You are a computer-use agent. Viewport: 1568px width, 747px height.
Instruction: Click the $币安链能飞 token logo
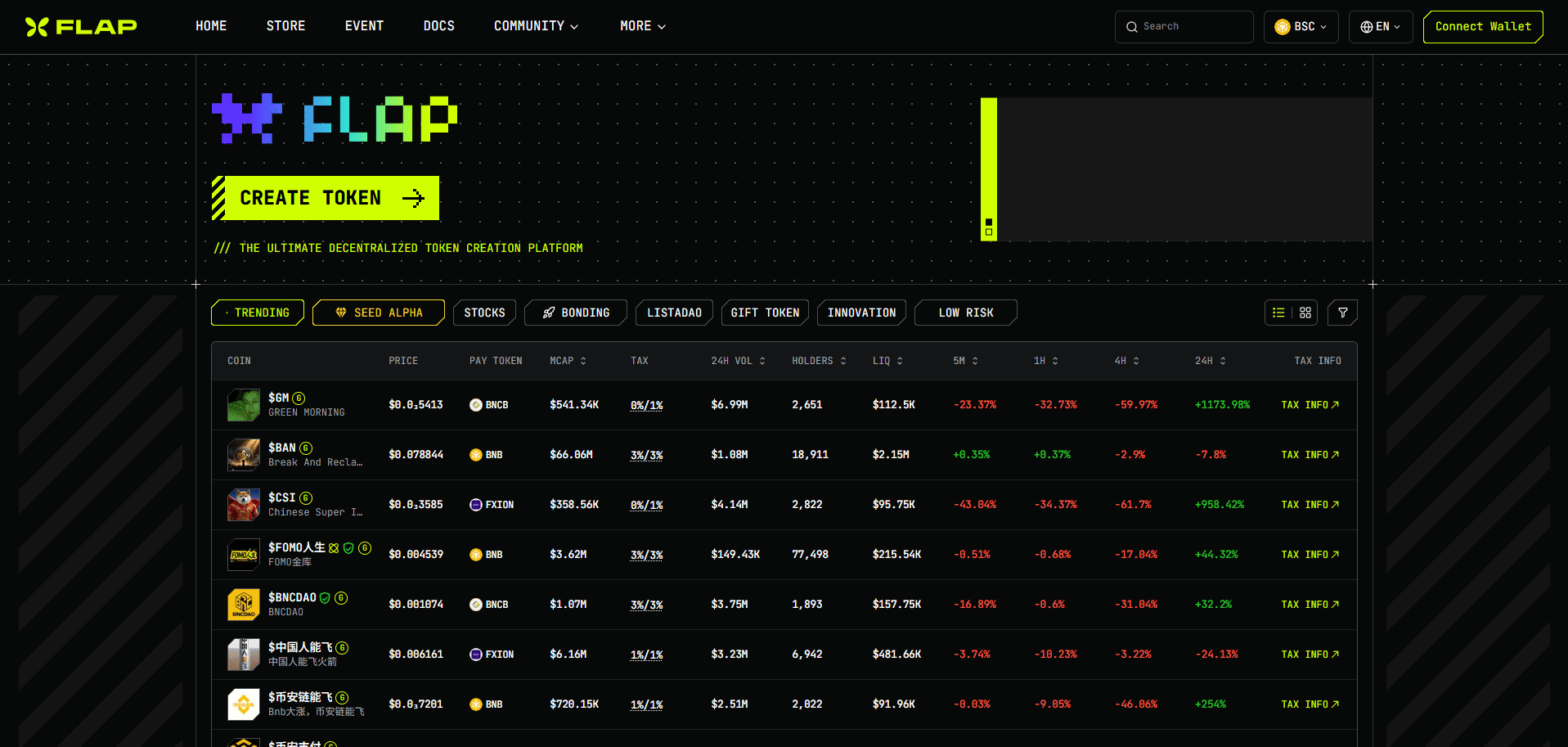pos(244,704)
